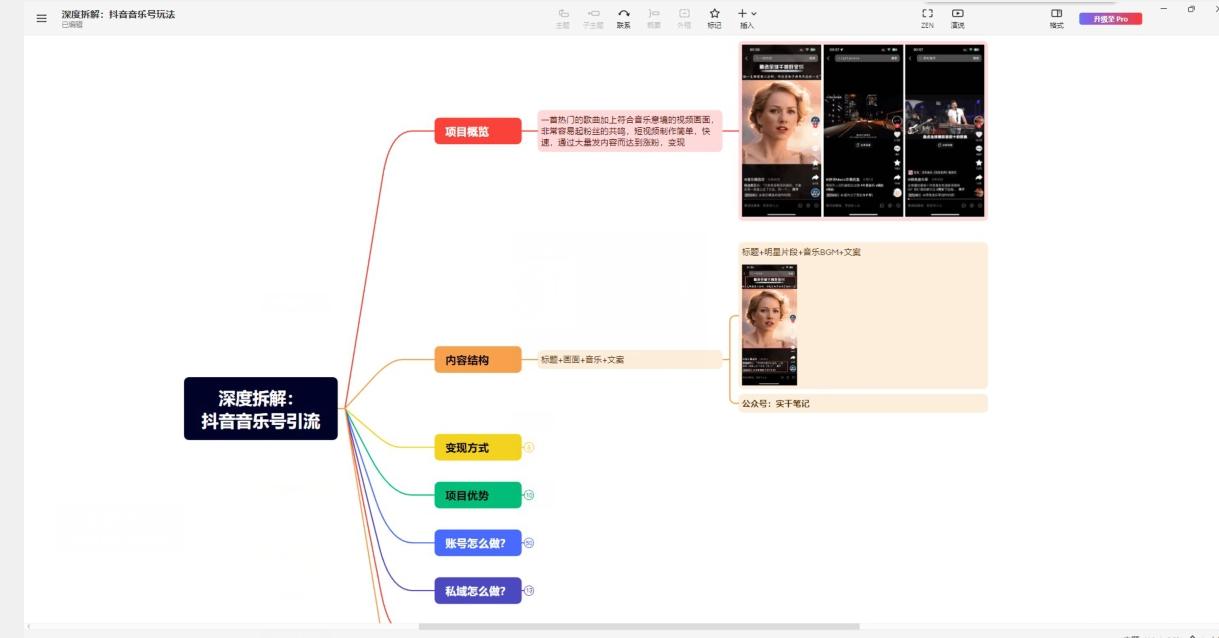Click the phone screenshot image near 项目概览
Image resolution: width=1219 pixels, height=638 pixels.
click(x=860, y=130)
